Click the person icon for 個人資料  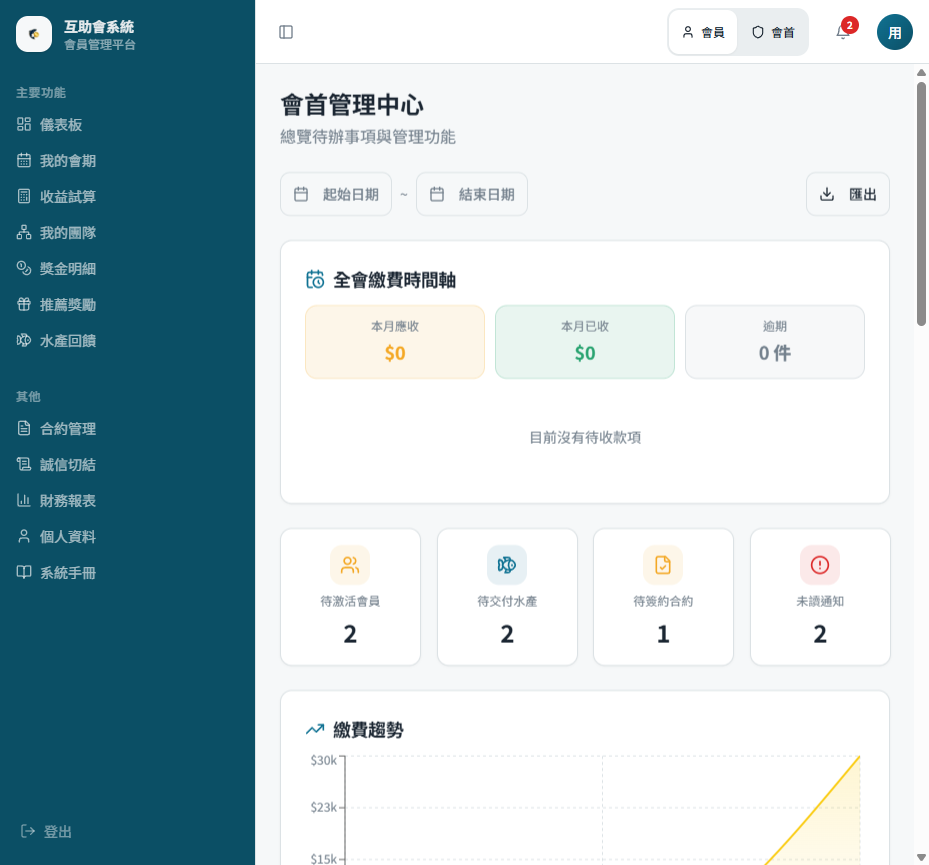[24, 536]
